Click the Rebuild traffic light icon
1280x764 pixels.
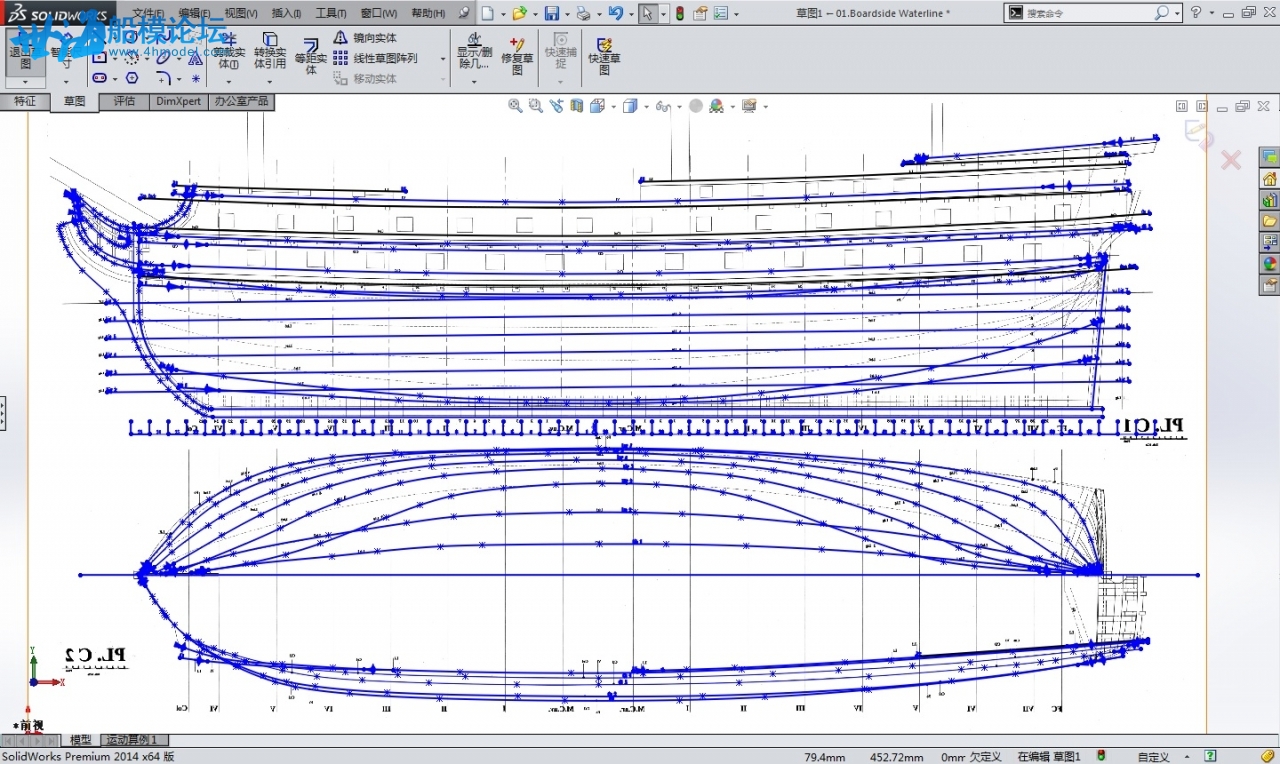(x=680, y=13)
